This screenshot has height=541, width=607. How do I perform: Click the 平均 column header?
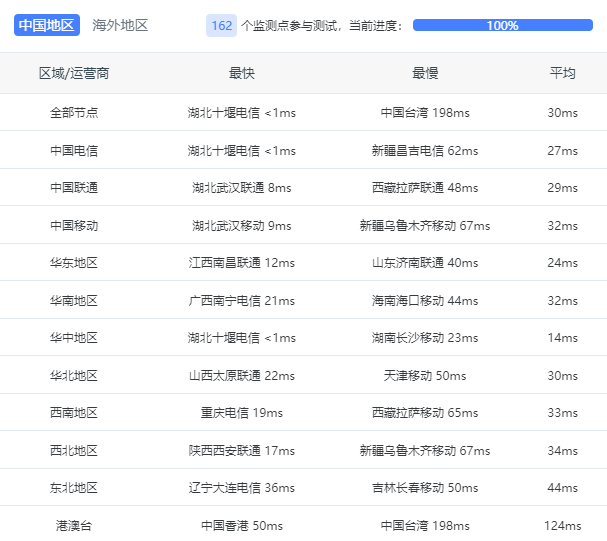click(562, 73)
